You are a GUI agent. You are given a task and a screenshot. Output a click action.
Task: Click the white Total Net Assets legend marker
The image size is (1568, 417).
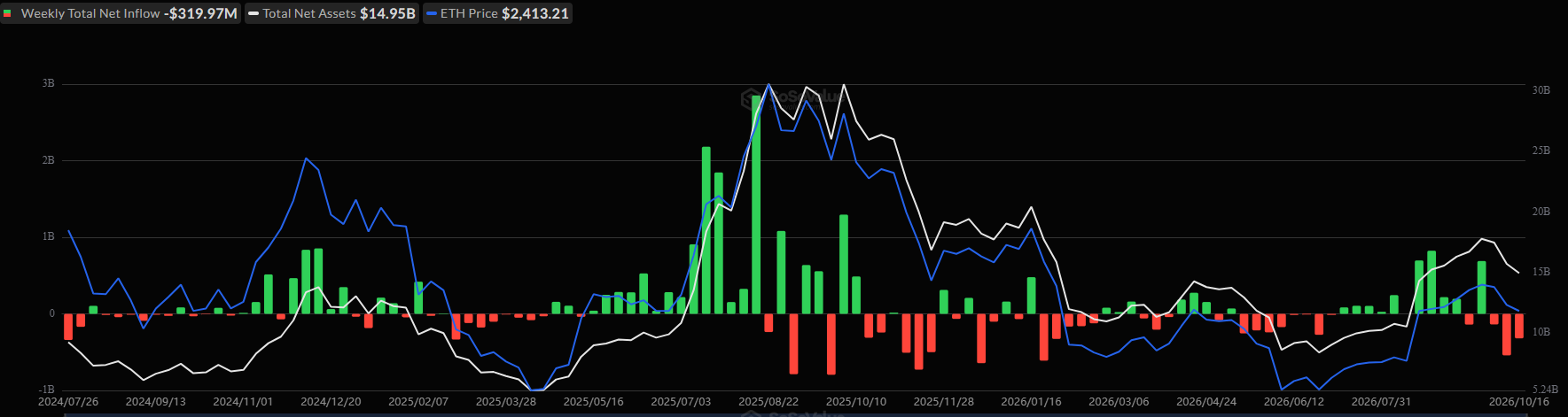pyautogui.click(x=254, y=13)
